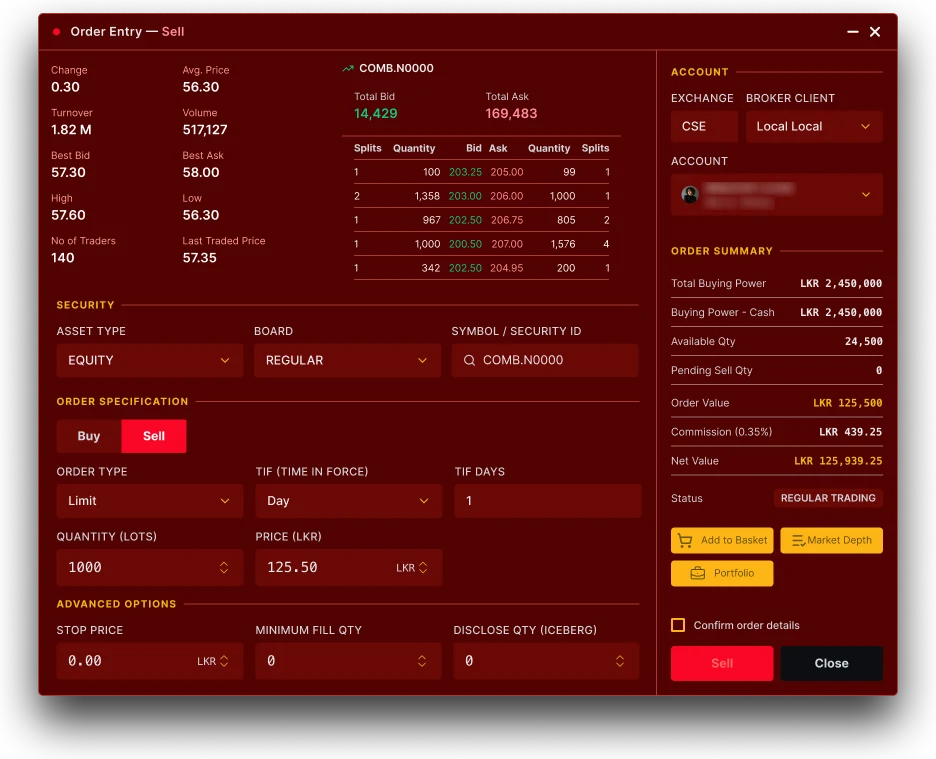936x759 pixels.
Task: Click the Commission LKR 439.25 value
Action: coord(851,432)
